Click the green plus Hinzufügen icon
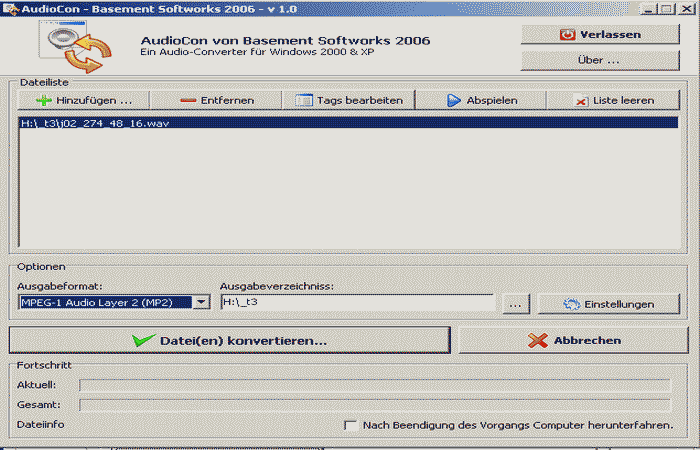This screenshot has height=450, width=700. coord(43,101)
